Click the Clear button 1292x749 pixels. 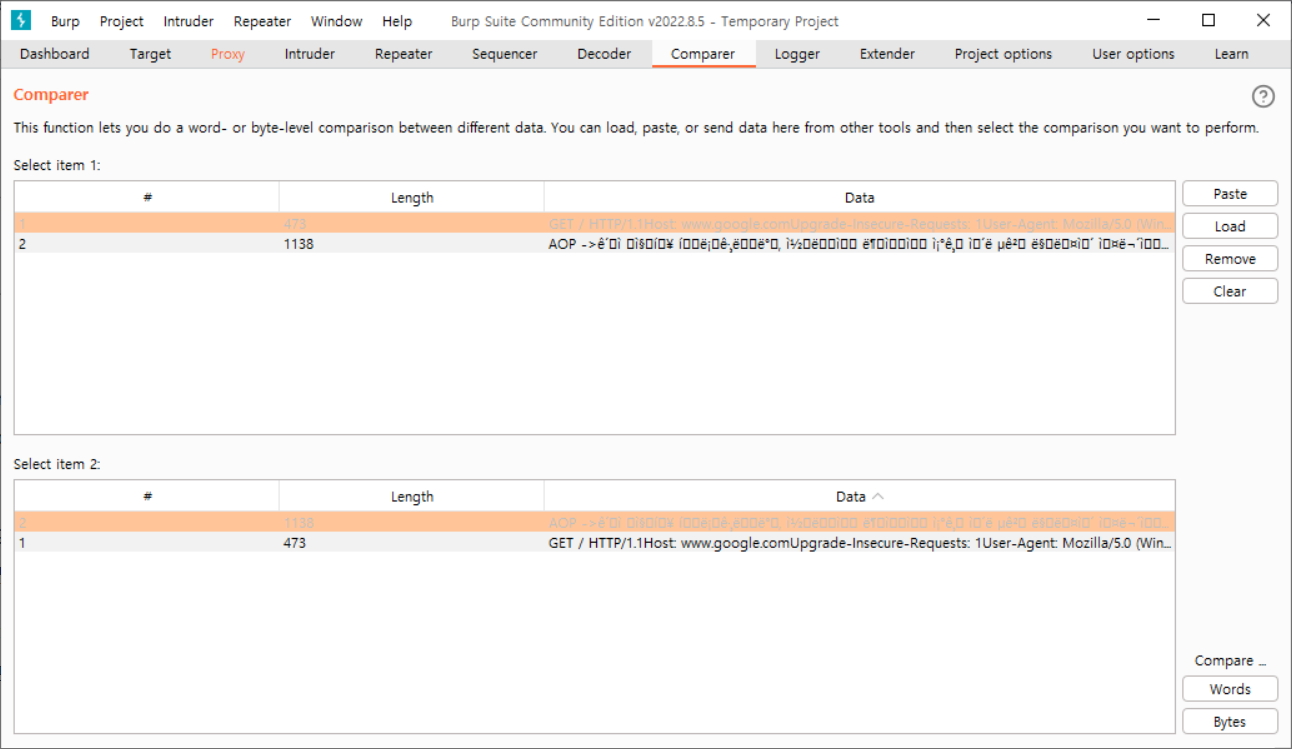pos(1230,291)
